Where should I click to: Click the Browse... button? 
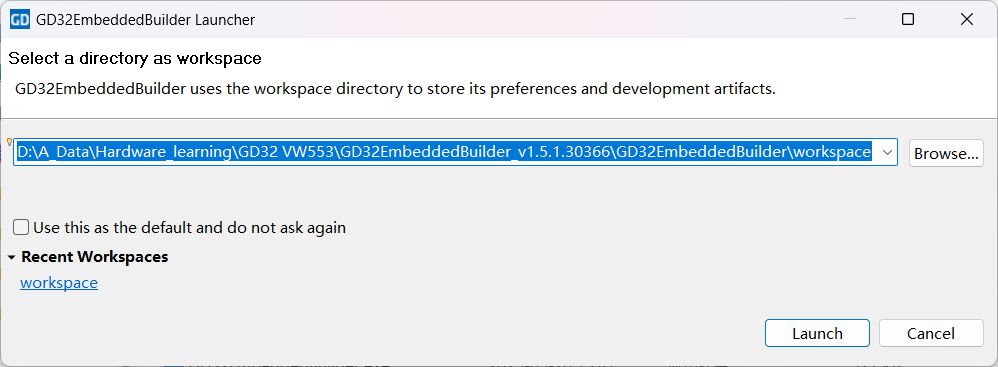click(x=946, y=153)
